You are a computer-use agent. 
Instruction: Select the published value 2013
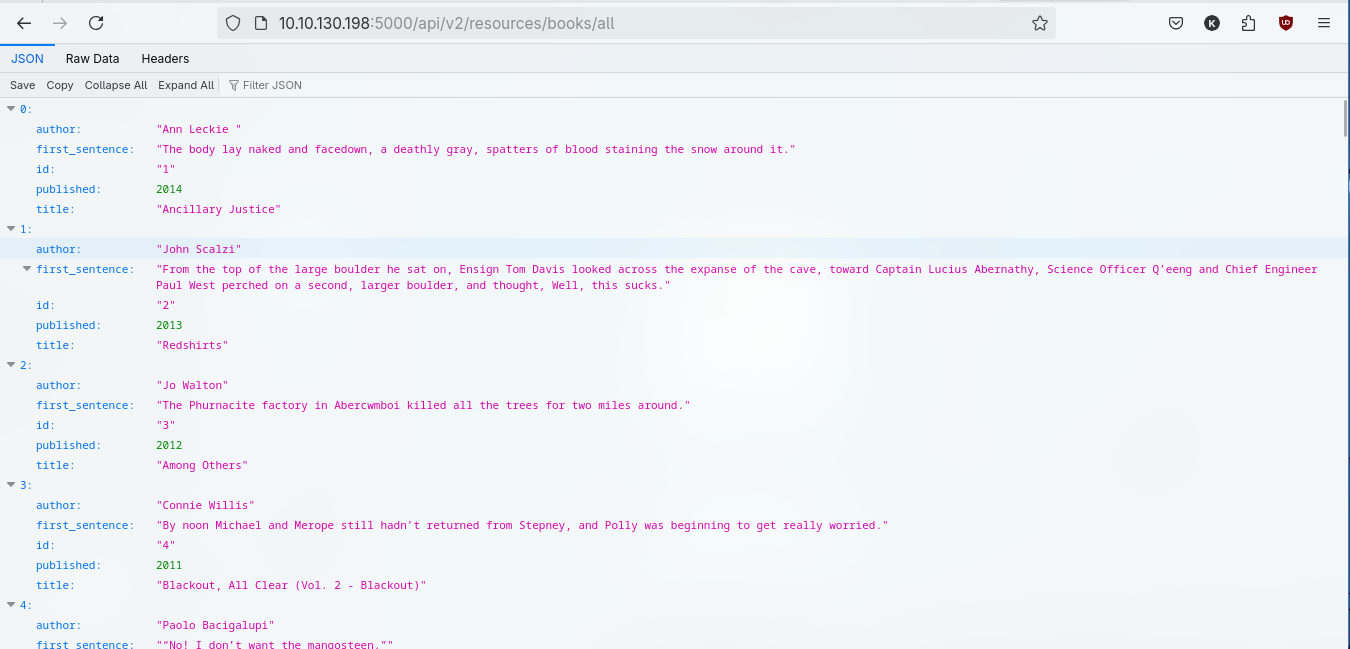click(x=169, y=325)
